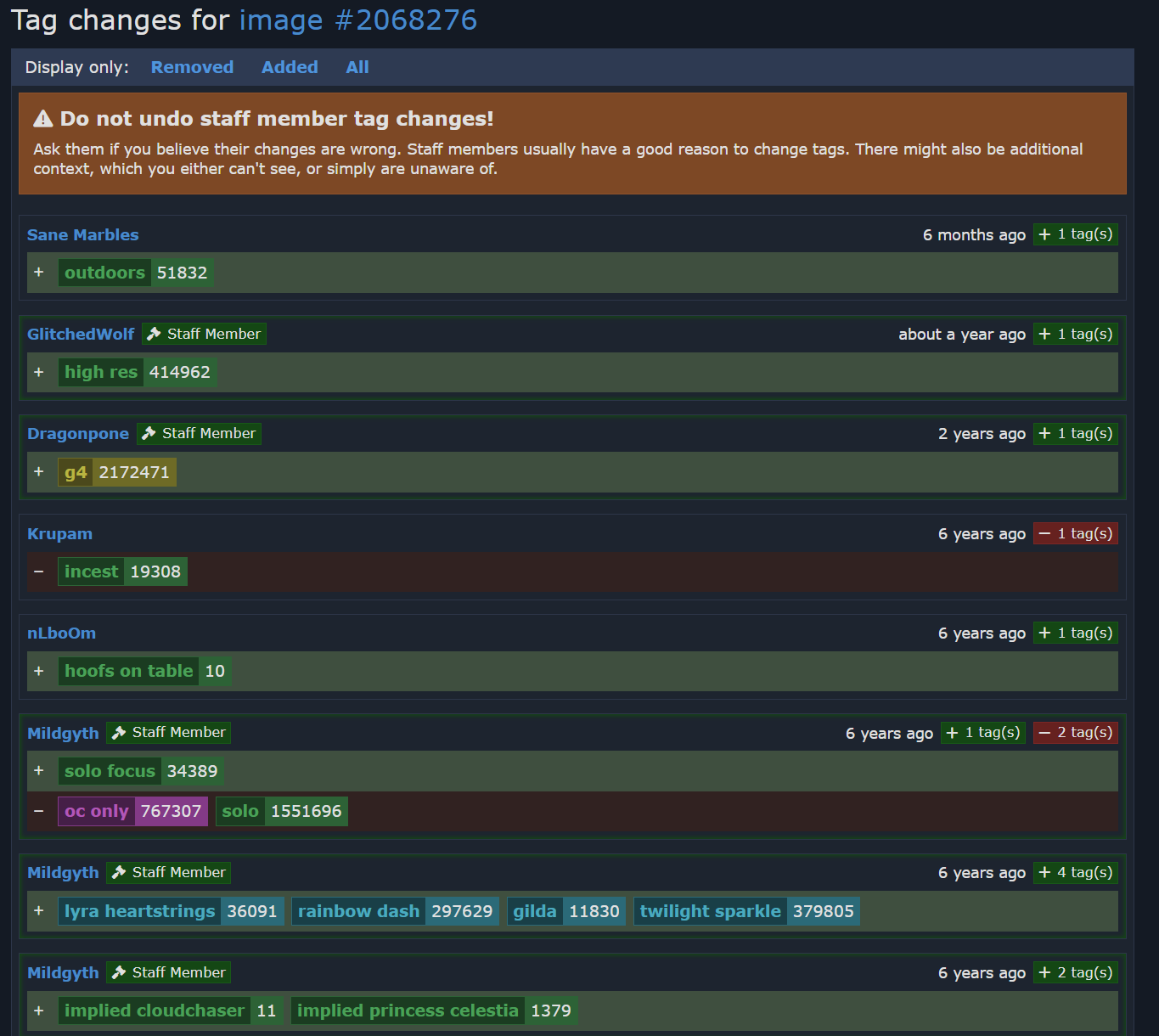Click the twilight sparkle tag
The width and height of the screenshot is (1159, 1036).
coord(711,911)
